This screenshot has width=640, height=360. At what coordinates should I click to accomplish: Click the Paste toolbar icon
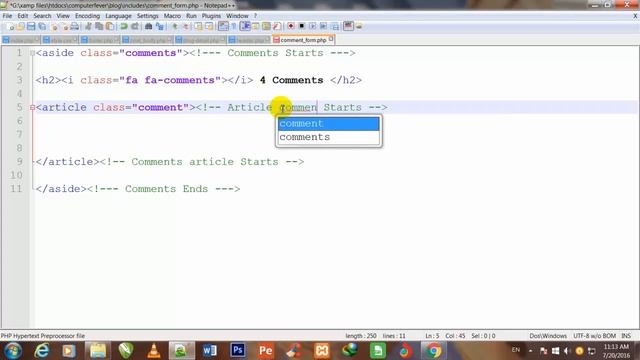click(x=110, y=26)
